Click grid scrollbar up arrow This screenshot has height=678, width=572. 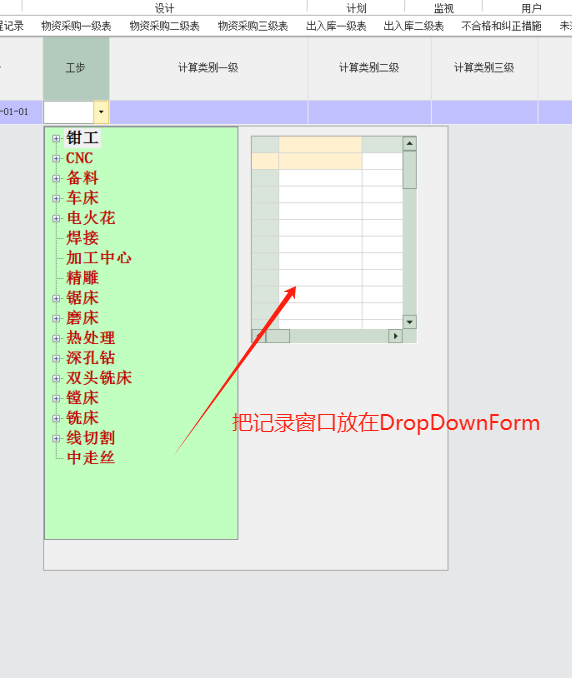point(409,144)
